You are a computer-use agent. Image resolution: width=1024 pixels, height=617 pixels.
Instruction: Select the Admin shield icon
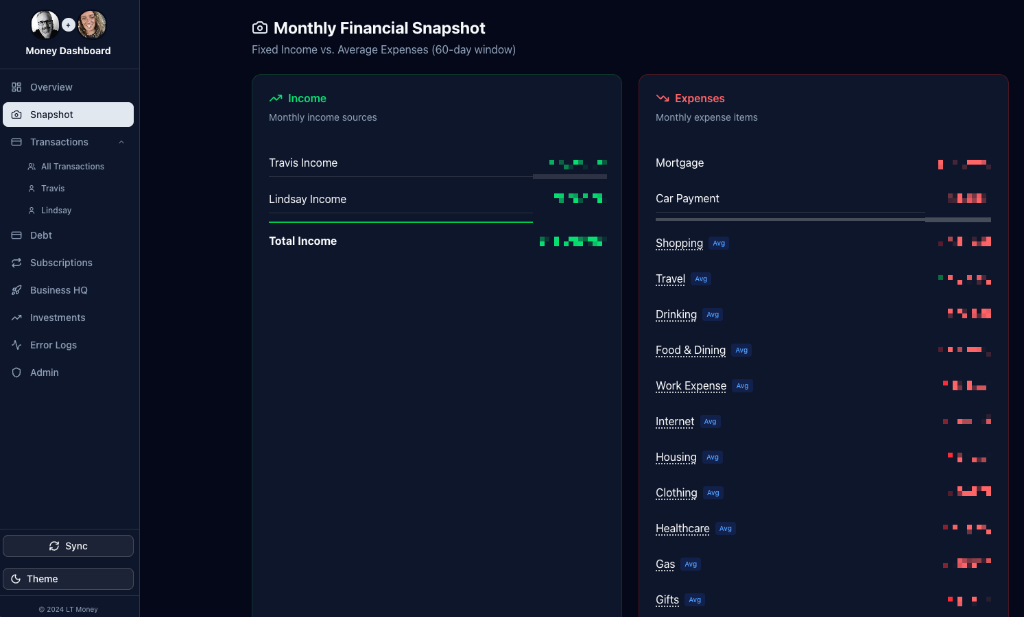coord(17,372)
